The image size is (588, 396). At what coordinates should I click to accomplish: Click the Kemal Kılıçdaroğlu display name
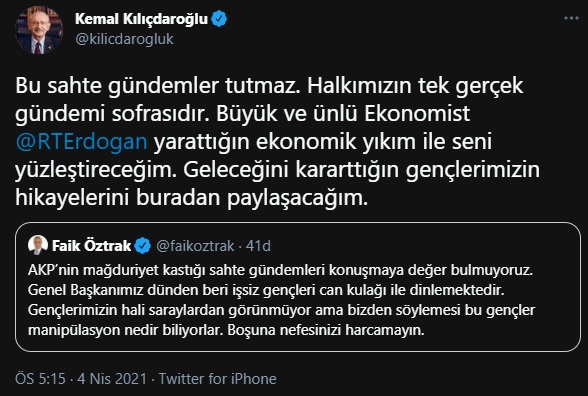[141, 19]
